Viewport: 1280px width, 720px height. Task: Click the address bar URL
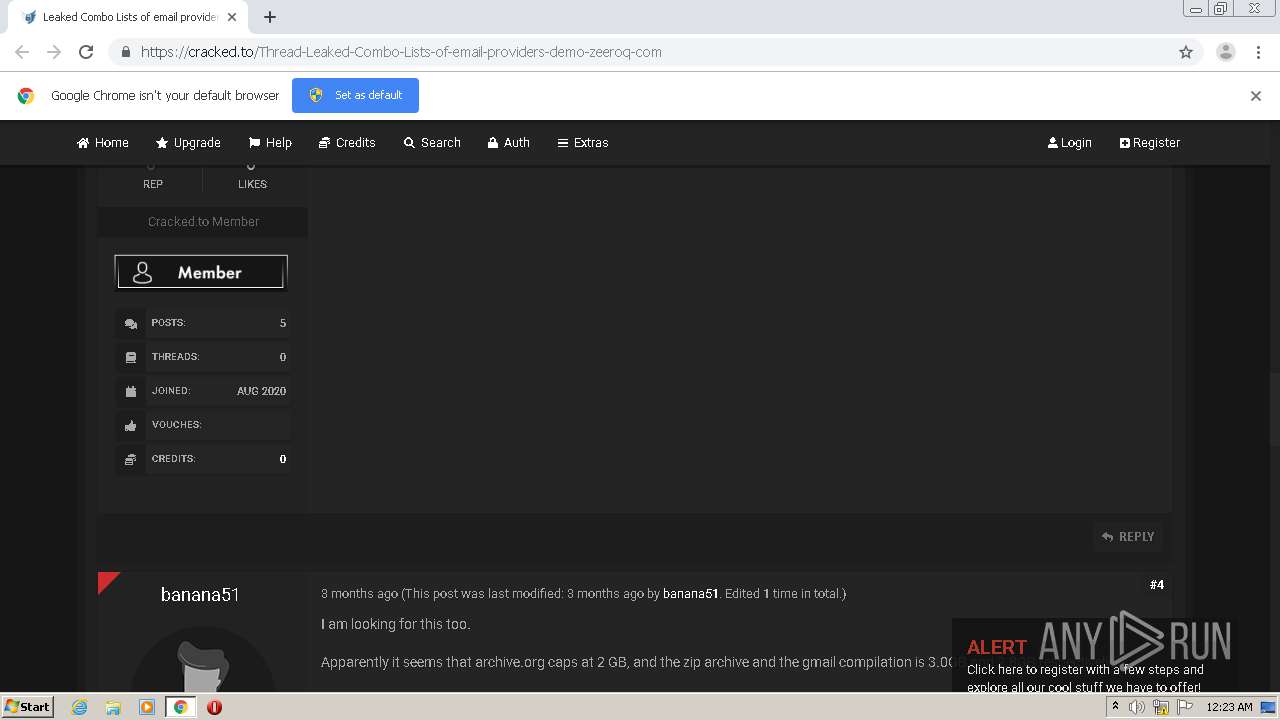401,52
